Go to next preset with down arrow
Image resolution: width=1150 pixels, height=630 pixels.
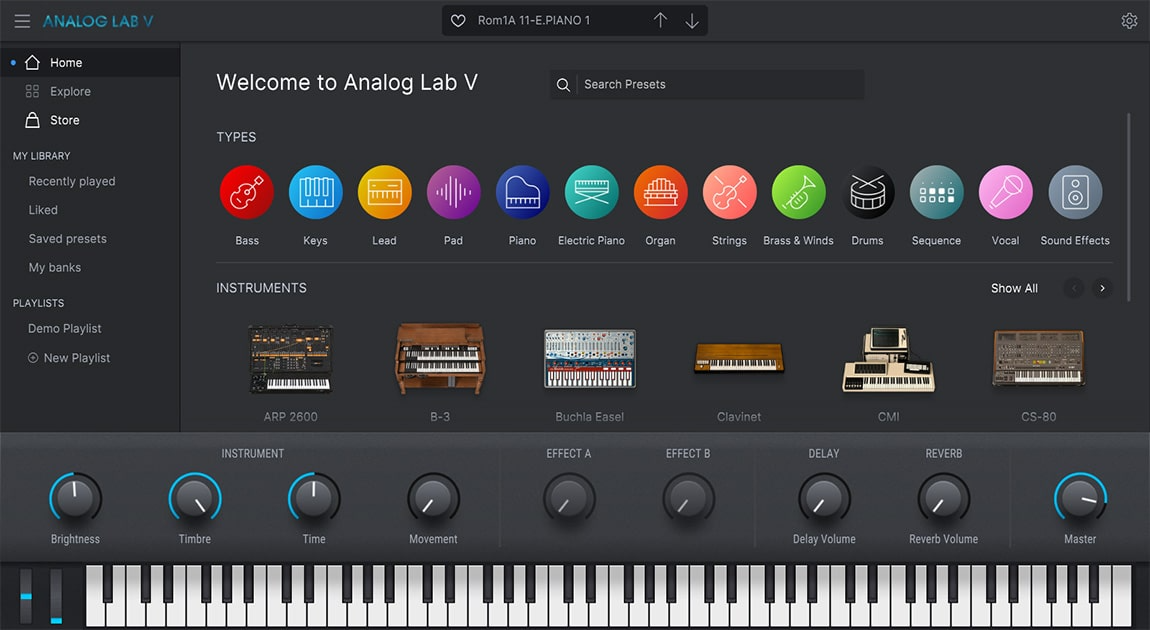[692, 21]
